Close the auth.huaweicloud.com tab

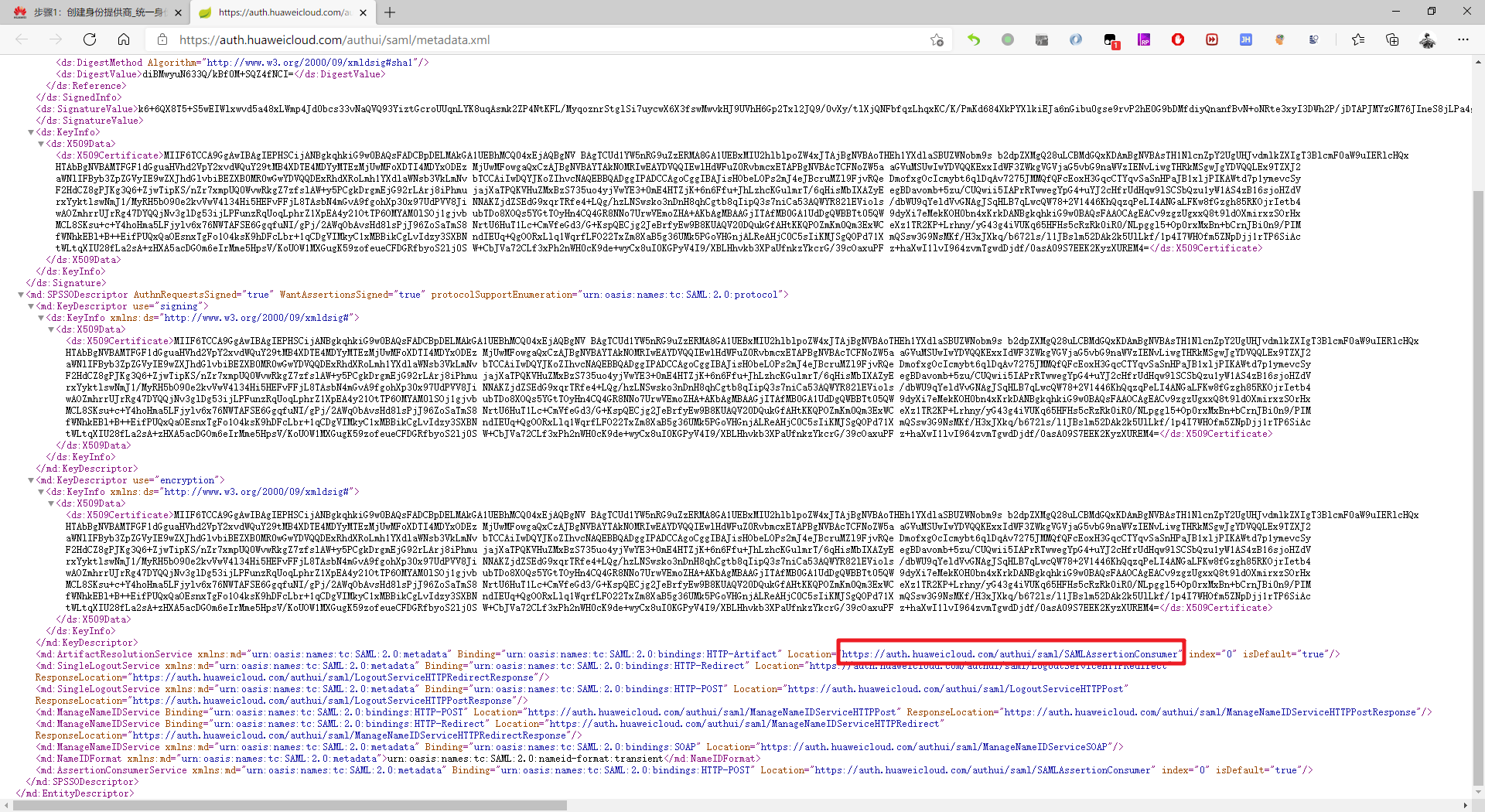pyautogui.click(x=364, y=12)
